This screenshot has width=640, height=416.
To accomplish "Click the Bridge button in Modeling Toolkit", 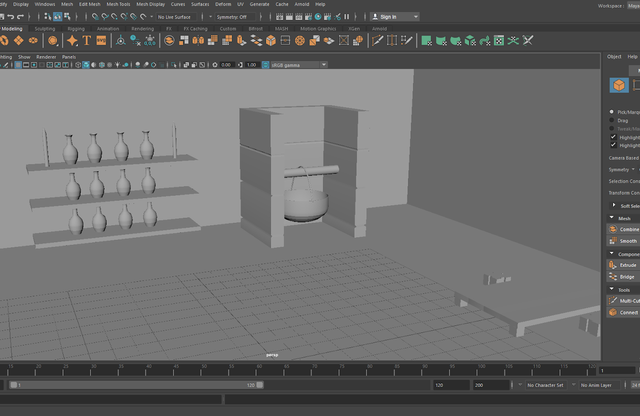I will click(623, 277).
